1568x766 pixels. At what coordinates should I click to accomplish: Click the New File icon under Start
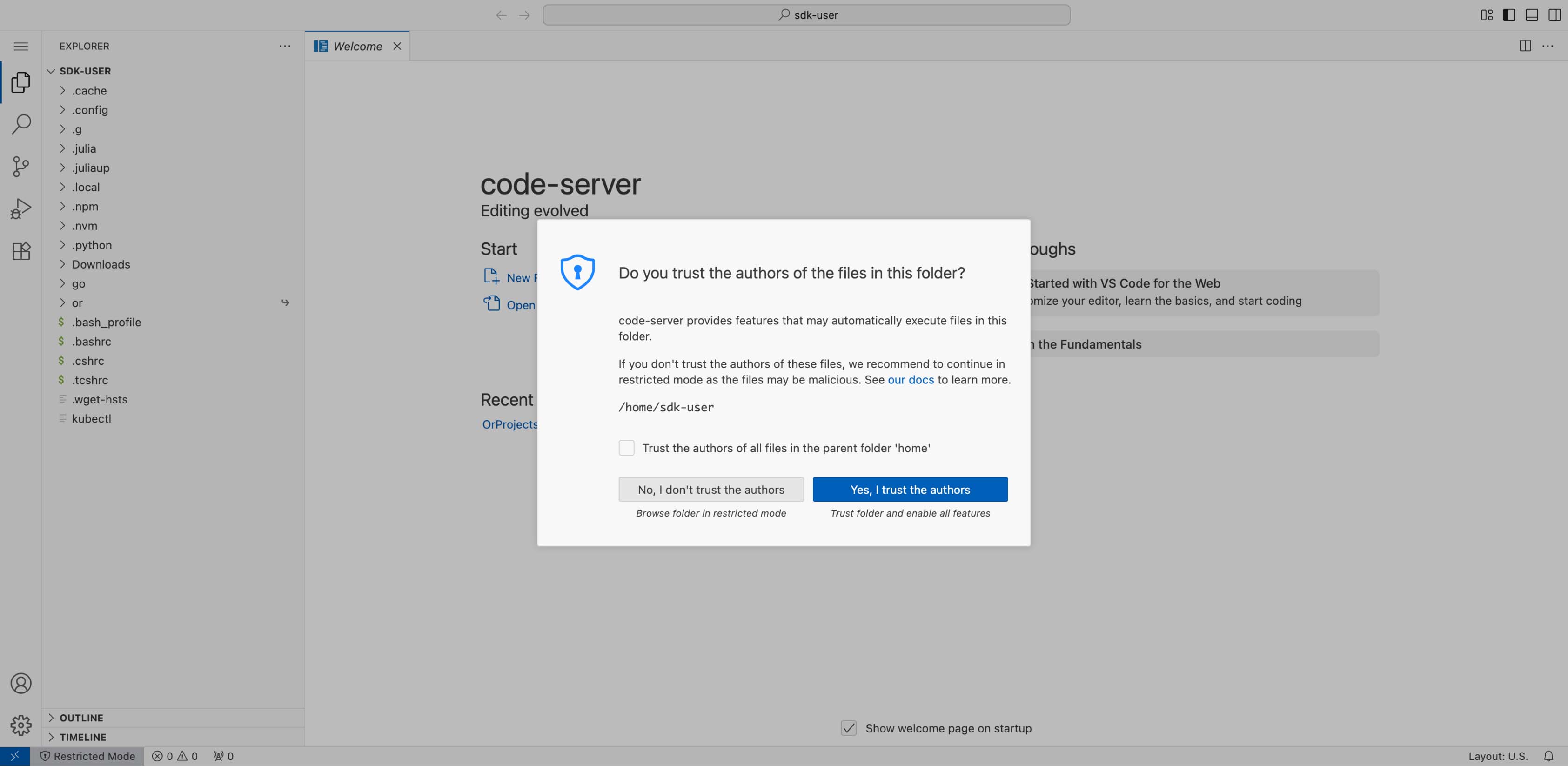491,276
